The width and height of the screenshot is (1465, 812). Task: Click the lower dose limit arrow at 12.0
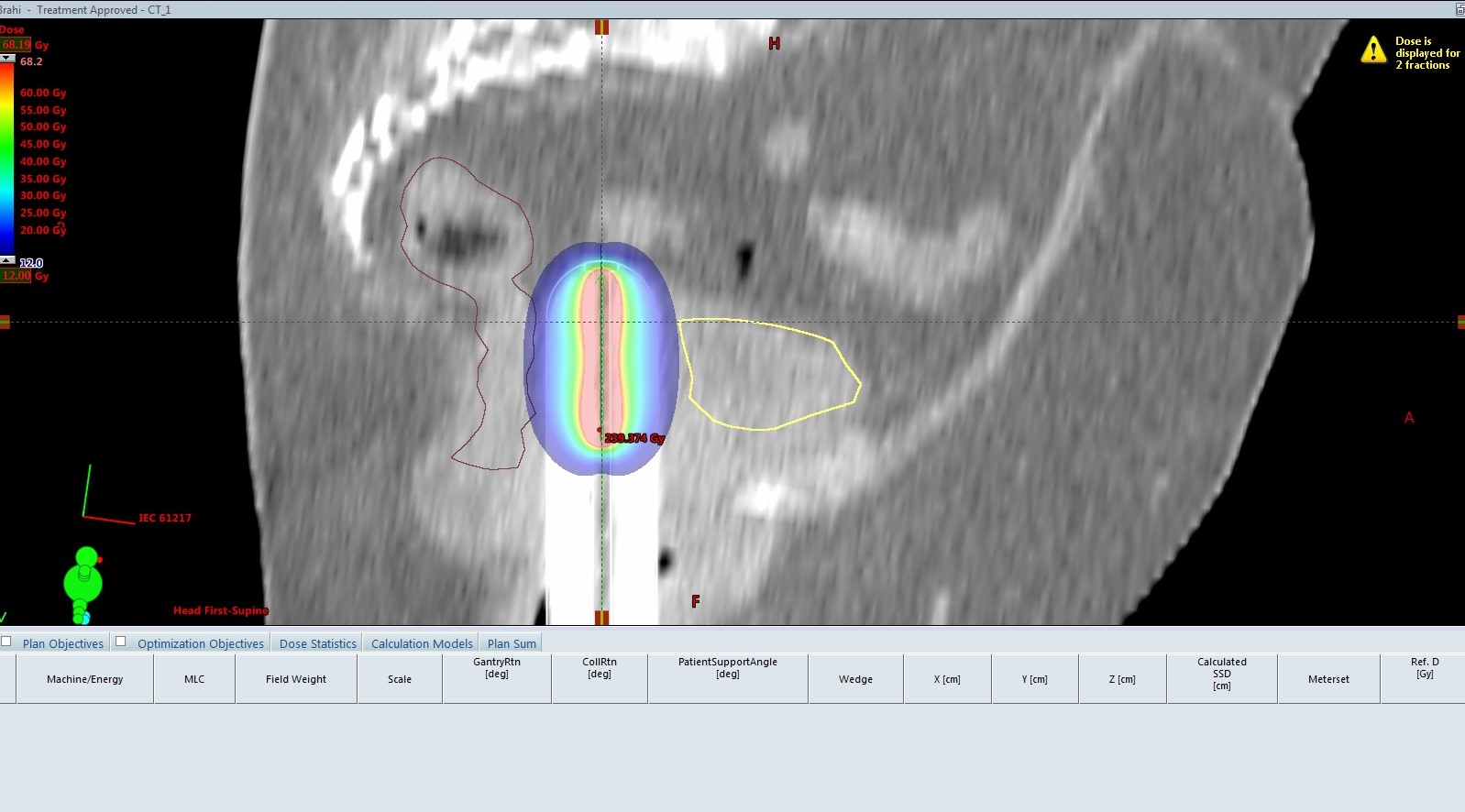pyautogui.click(x=7, y=261)
